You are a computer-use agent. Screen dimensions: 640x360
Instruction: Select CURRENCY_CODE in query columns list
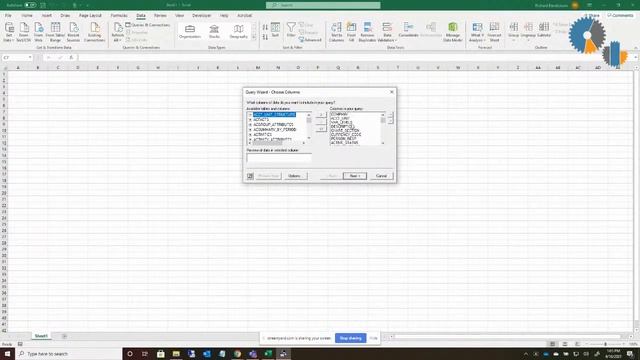click(346, 135)
